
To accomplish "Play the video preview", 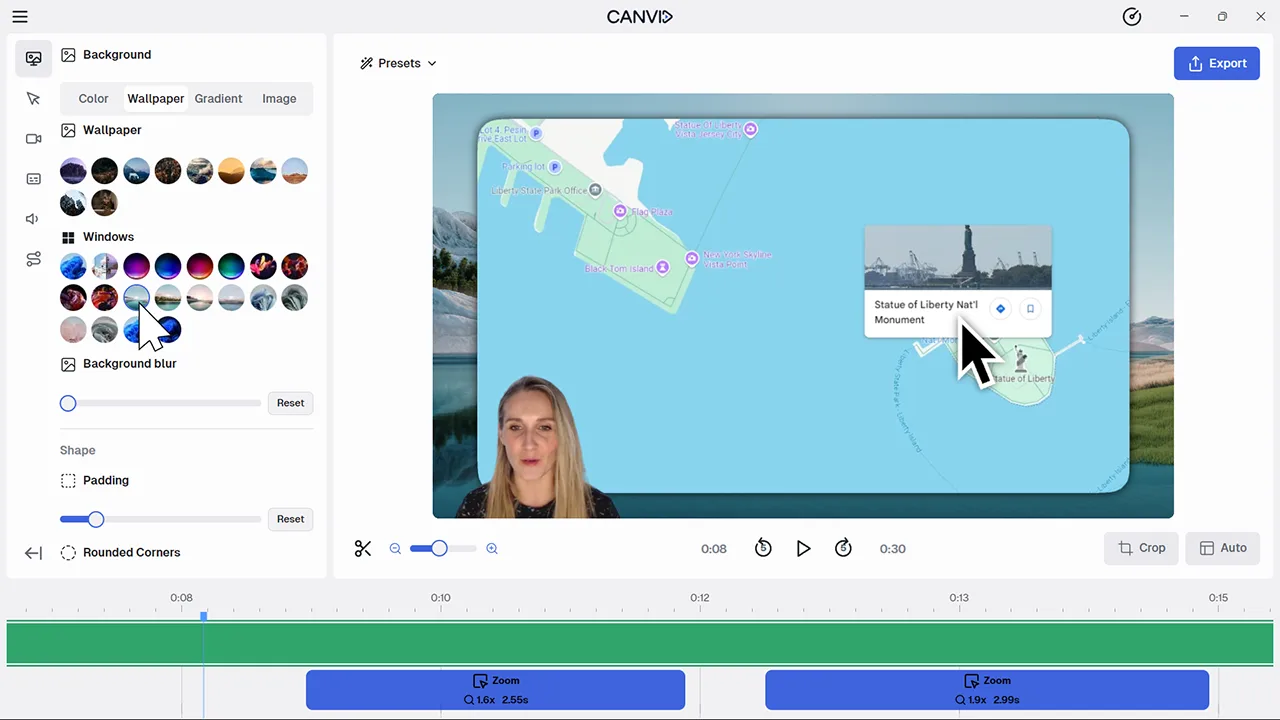I will [x=803, y=548].
